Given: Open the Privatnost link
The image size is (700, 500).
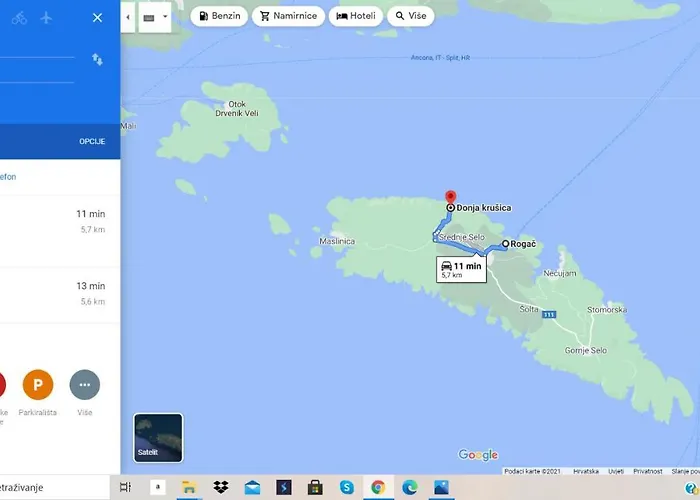Looking at the screenshot, I should [x=647, y=470].
